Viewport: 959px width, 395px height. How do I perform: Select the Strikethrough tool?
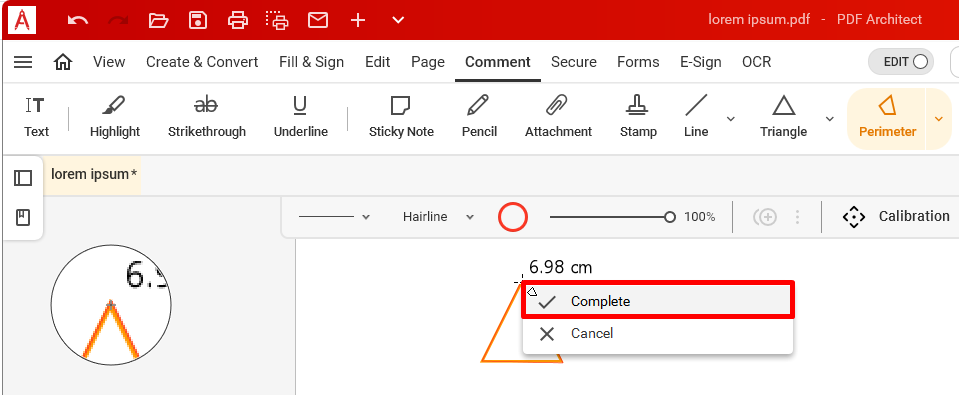[207, 117]
